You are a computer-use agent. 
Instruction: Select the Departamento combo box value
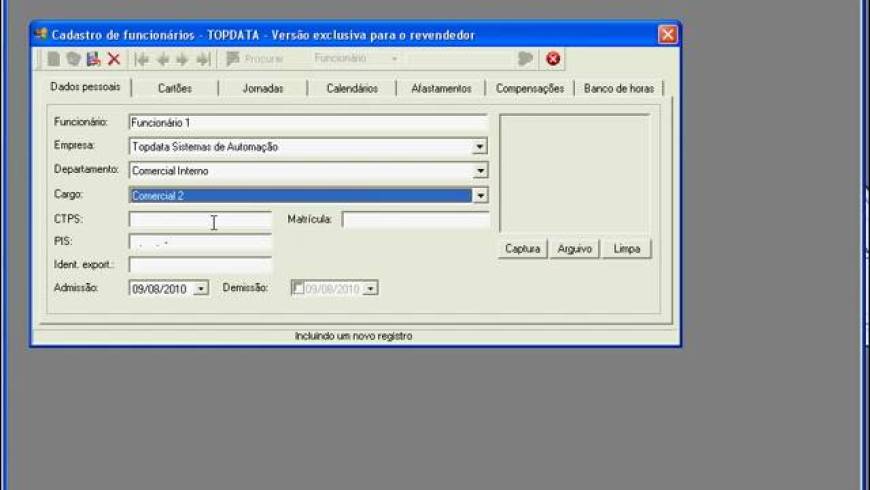301,171
